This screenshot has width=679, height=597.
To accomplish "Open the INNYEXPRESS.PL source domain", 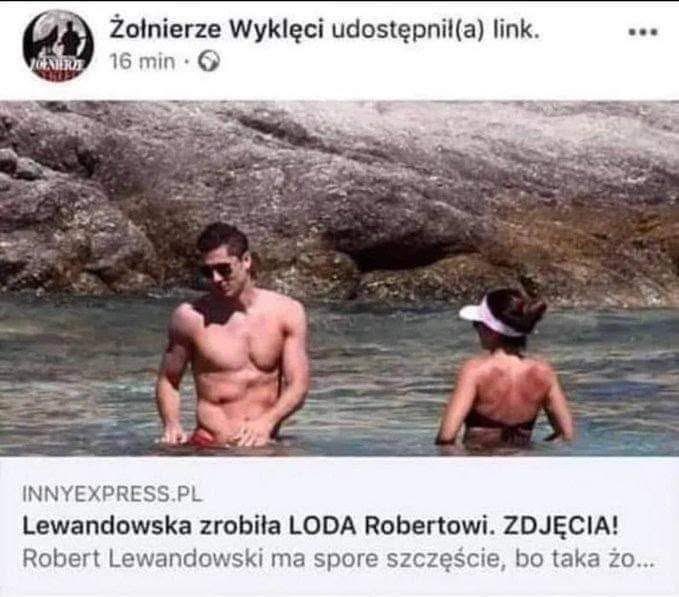I will [112, 494].
